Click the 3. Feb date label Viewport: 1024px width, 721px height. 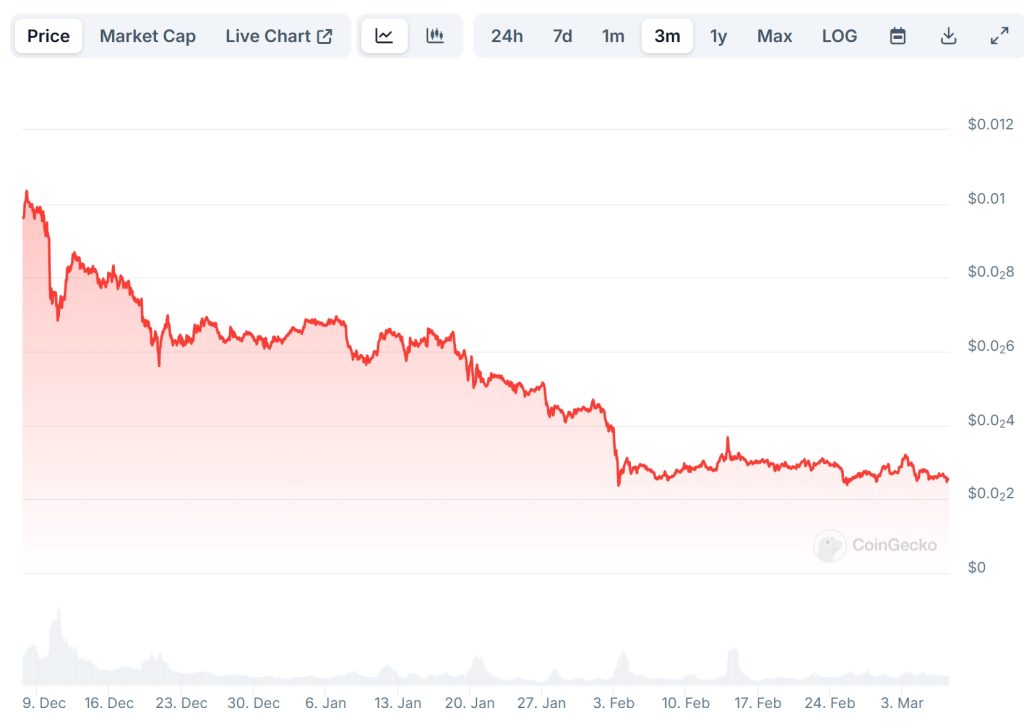613,703
